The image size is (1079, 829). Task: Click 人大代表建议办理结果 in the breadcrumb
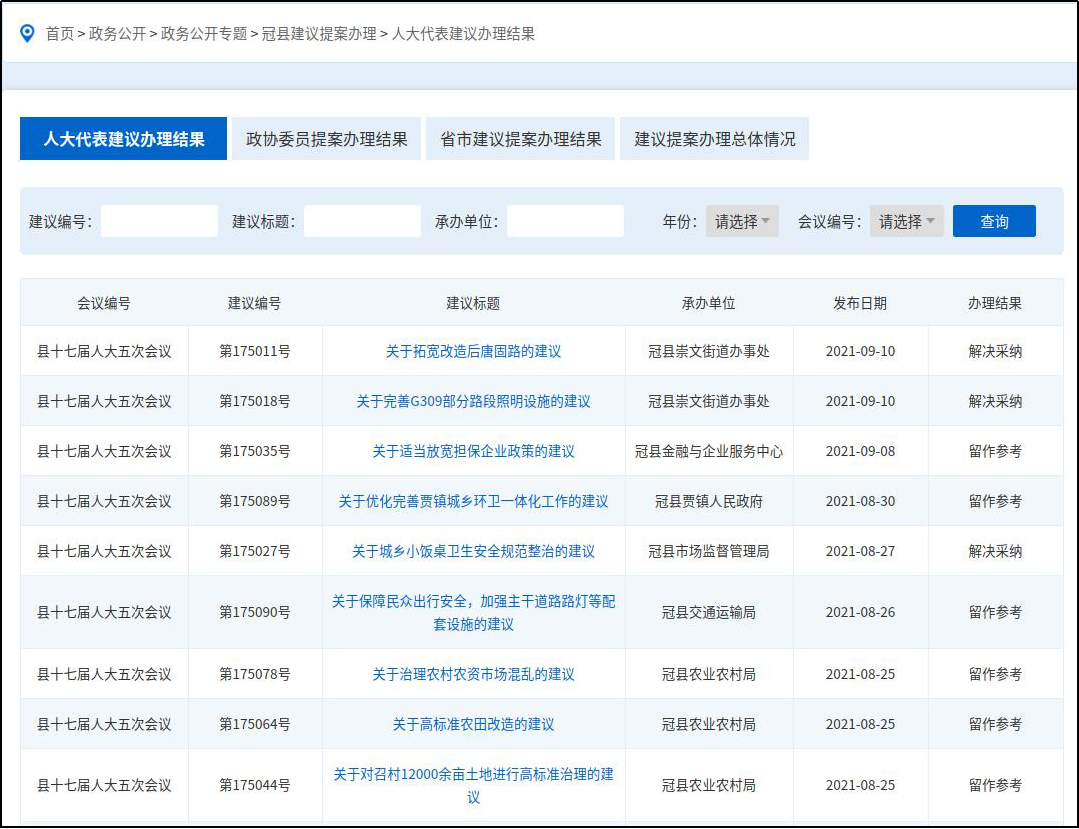463,34
